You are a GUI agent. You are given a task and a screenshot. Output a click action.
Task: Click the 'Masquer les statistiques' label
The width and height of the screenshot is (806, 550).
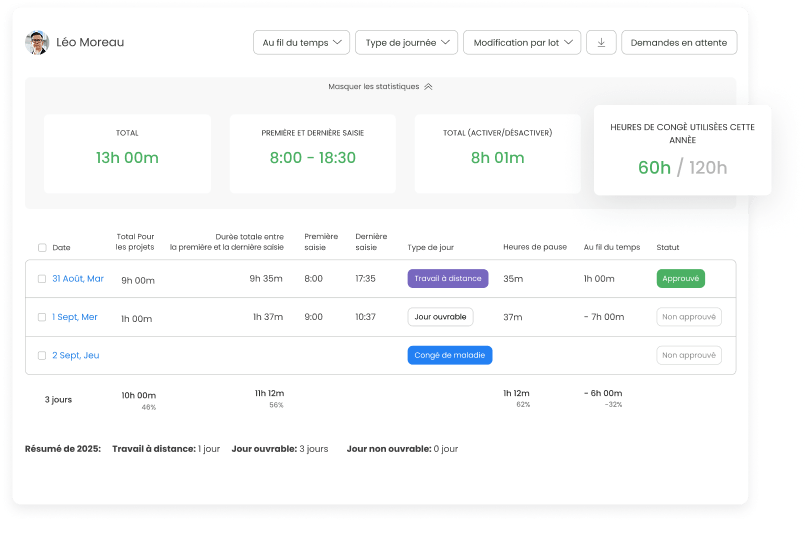click(374, 87)
